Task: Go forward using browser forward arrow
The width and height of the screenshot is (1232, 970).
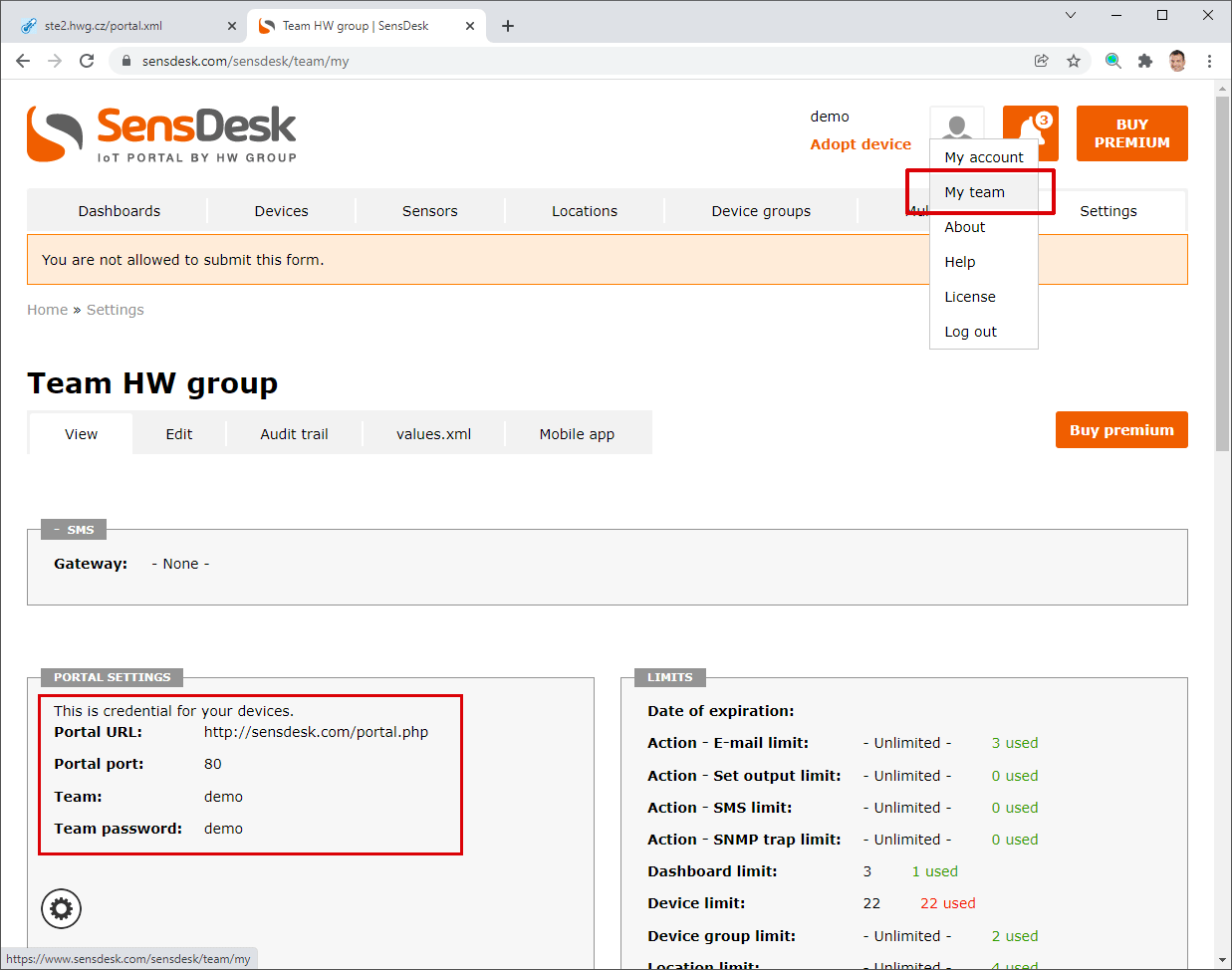Action: [x=55, y=61]
